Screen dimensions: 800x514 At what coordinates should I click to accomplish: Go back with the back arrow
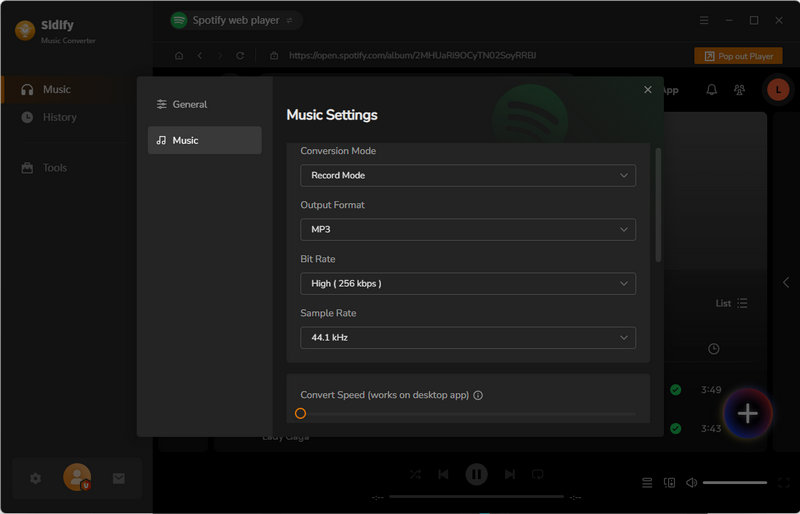200,56
